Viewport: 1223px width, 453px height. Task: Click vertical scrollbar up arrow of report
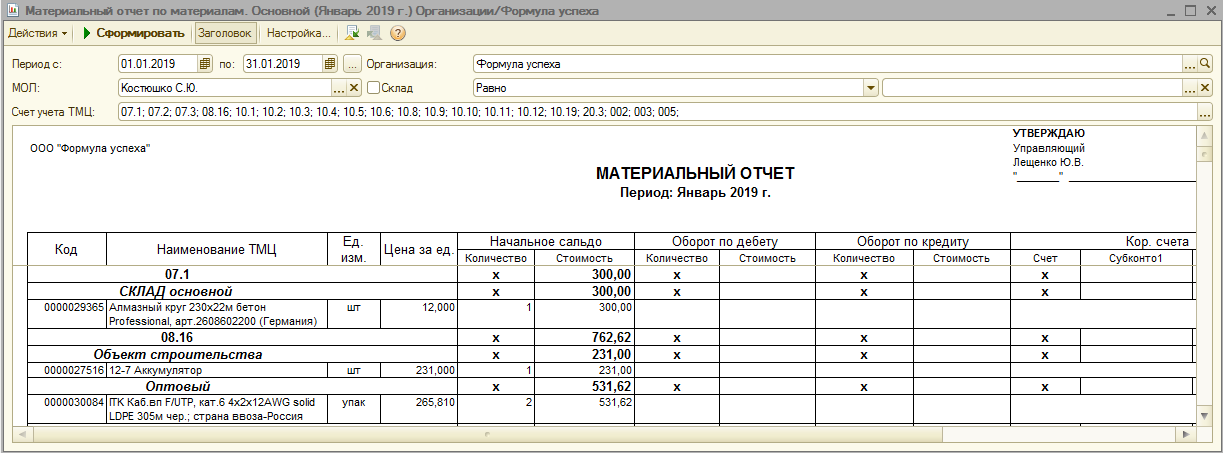[1206, 133]
